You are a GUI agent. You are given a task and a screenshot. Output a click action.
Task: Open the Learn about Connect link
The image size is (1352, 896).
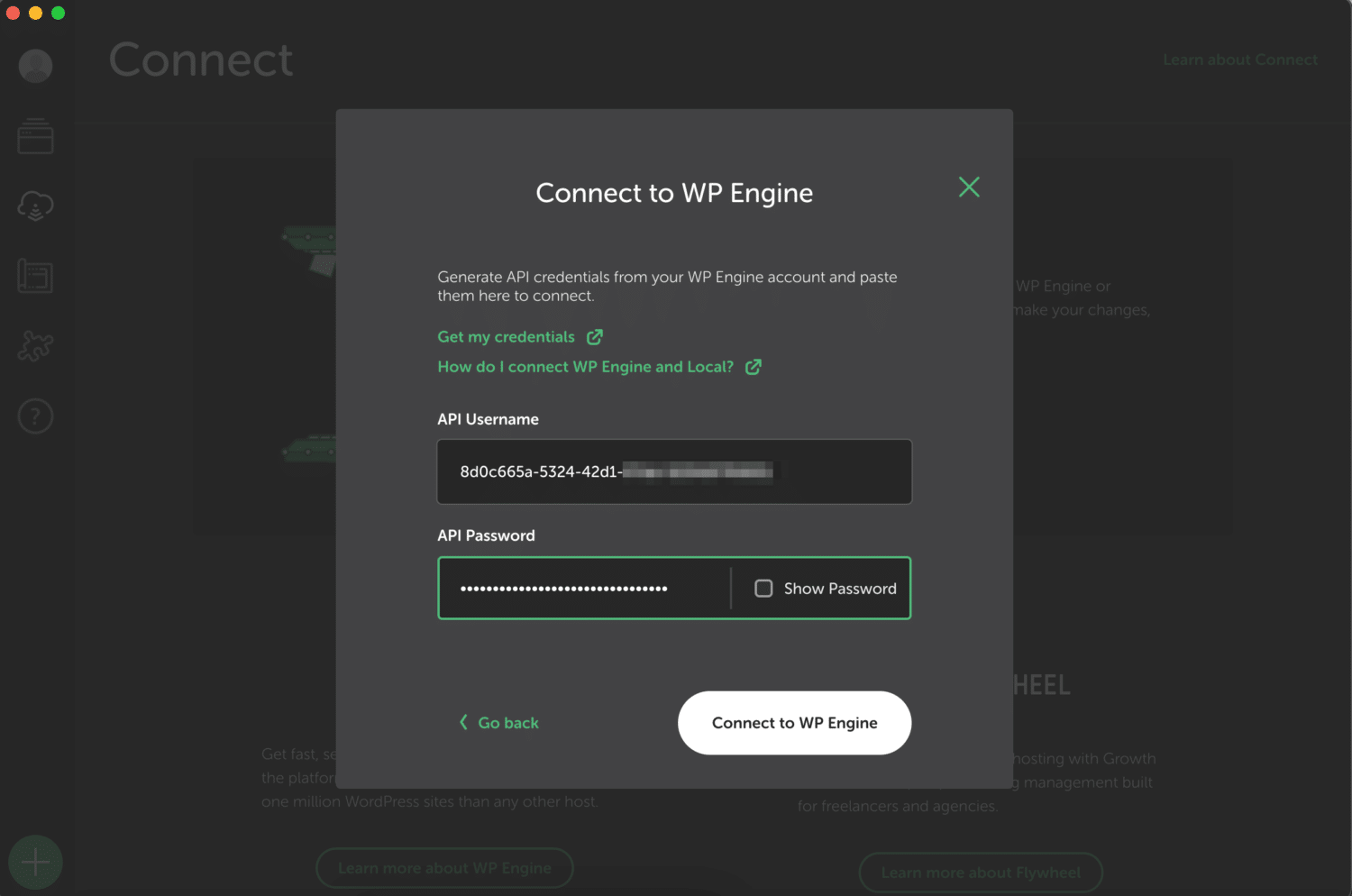click(1239, 59)
